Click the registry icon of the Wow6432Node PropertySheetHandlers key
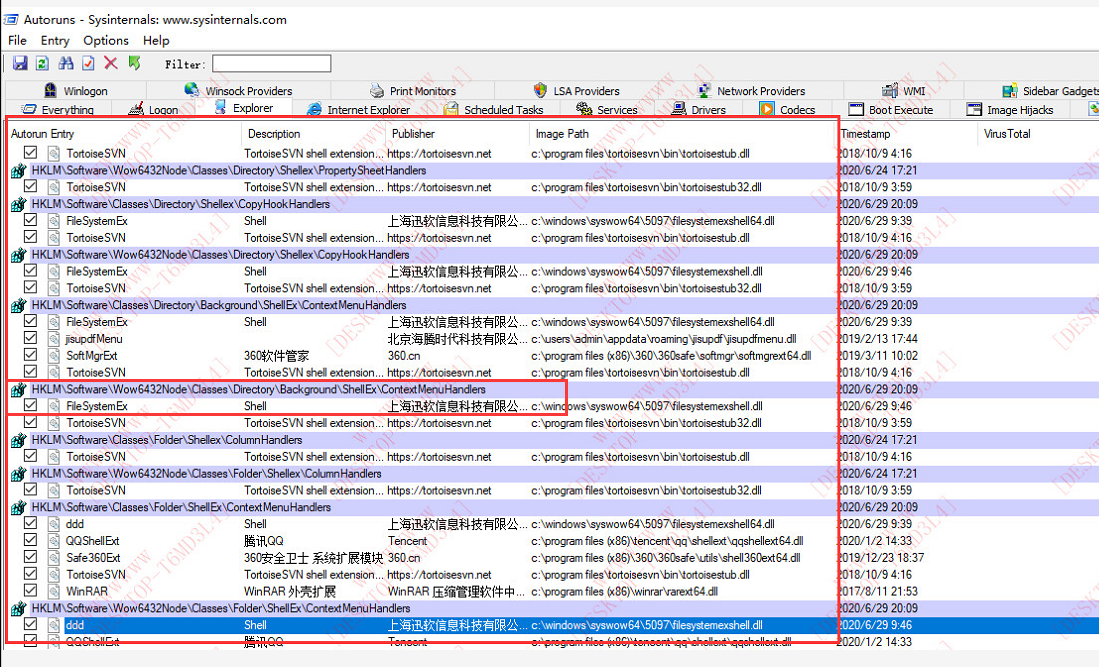Viewport: 1099px width, 667px height. 18,171
